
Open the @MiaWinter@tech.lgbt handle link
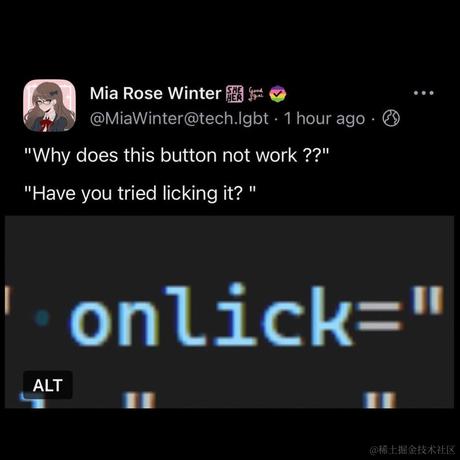pyautogui.click(x=179, y=119)
